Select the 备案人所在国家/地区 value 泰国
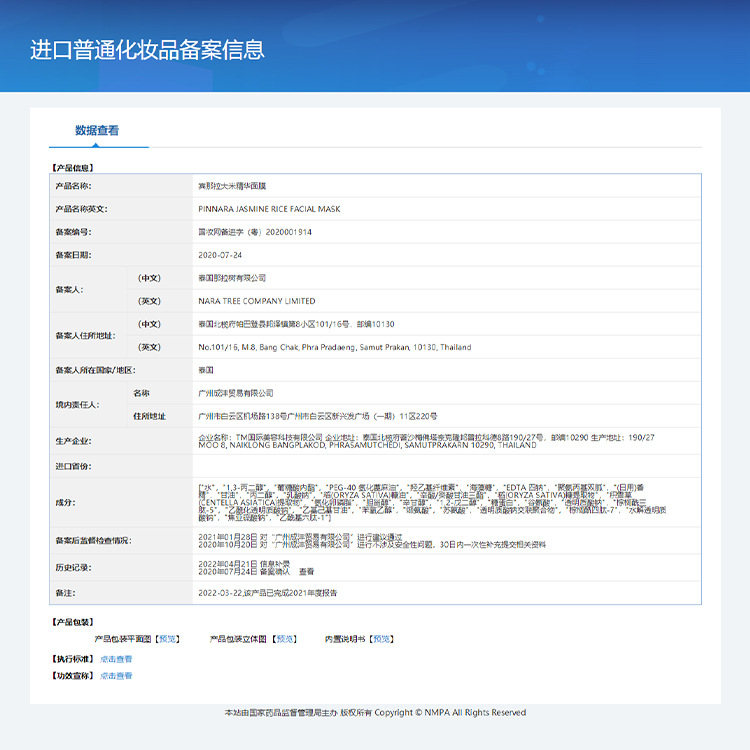 point(206,370)
